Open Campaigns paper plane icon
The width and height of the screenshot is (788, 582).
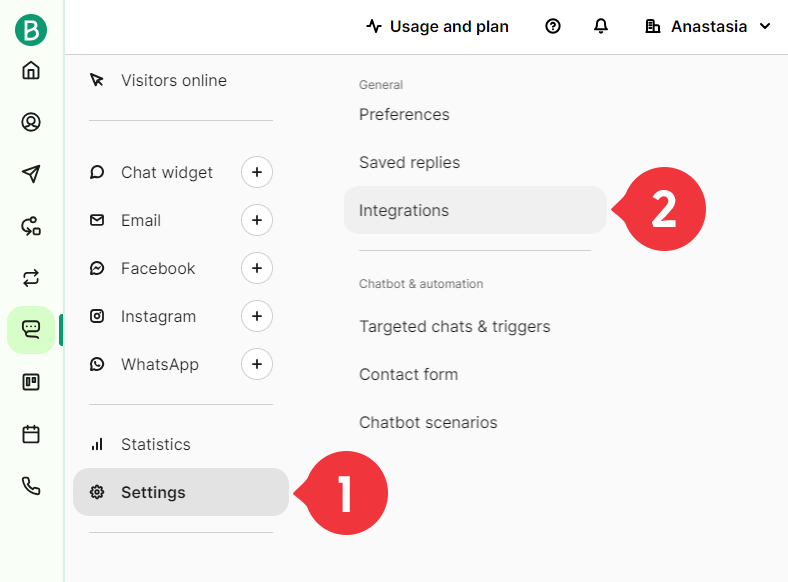[31, 174]
